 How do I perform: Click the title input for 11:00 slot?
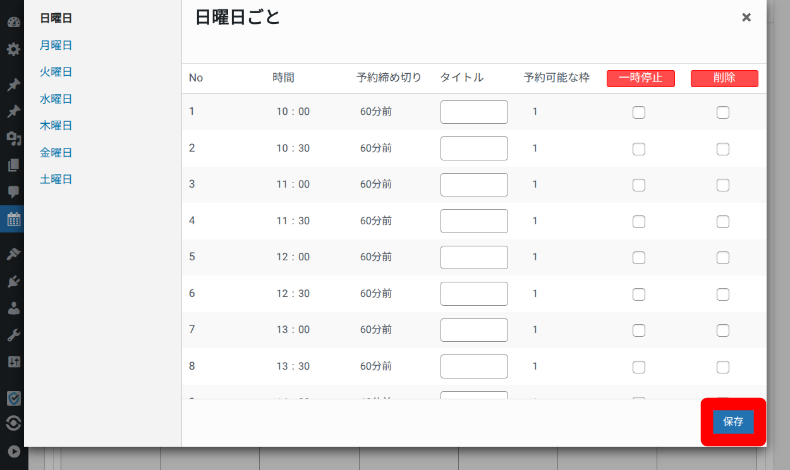pos(474,185)
